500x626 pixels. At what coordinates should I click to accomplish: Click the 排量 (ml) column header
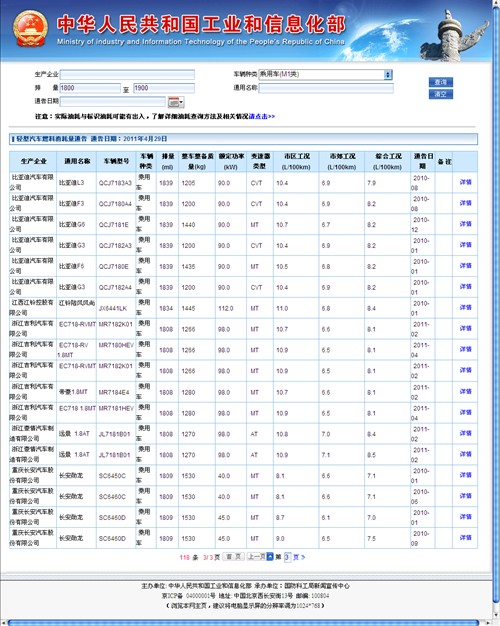coord(167,161)
